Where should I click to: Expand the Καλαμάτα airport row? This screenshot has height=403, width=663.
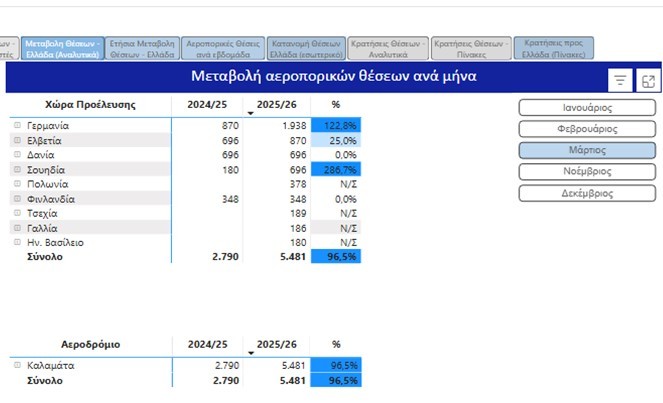point(16,366)
